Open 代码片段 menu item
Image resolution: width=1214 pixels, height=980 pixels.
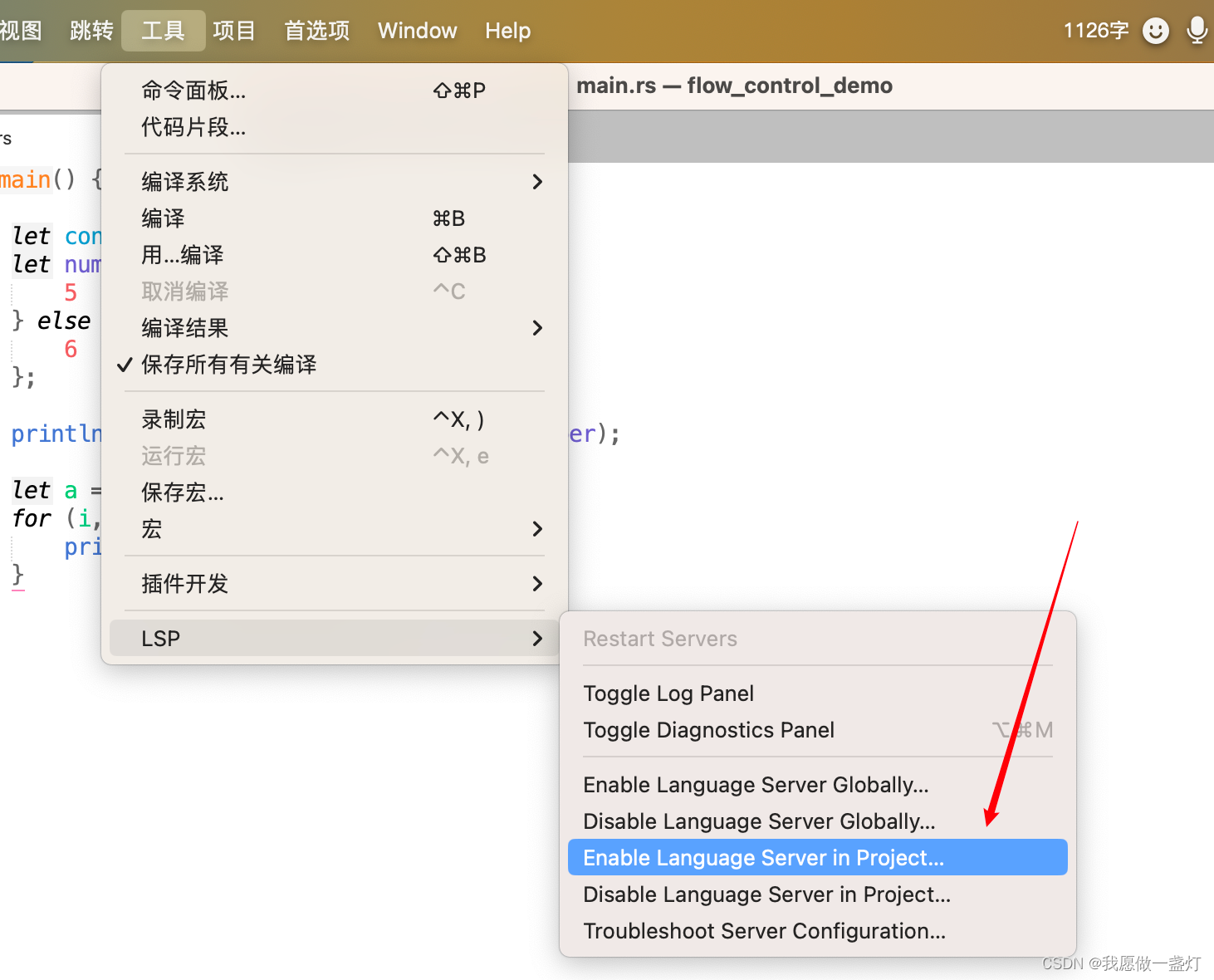pos(193,127)
